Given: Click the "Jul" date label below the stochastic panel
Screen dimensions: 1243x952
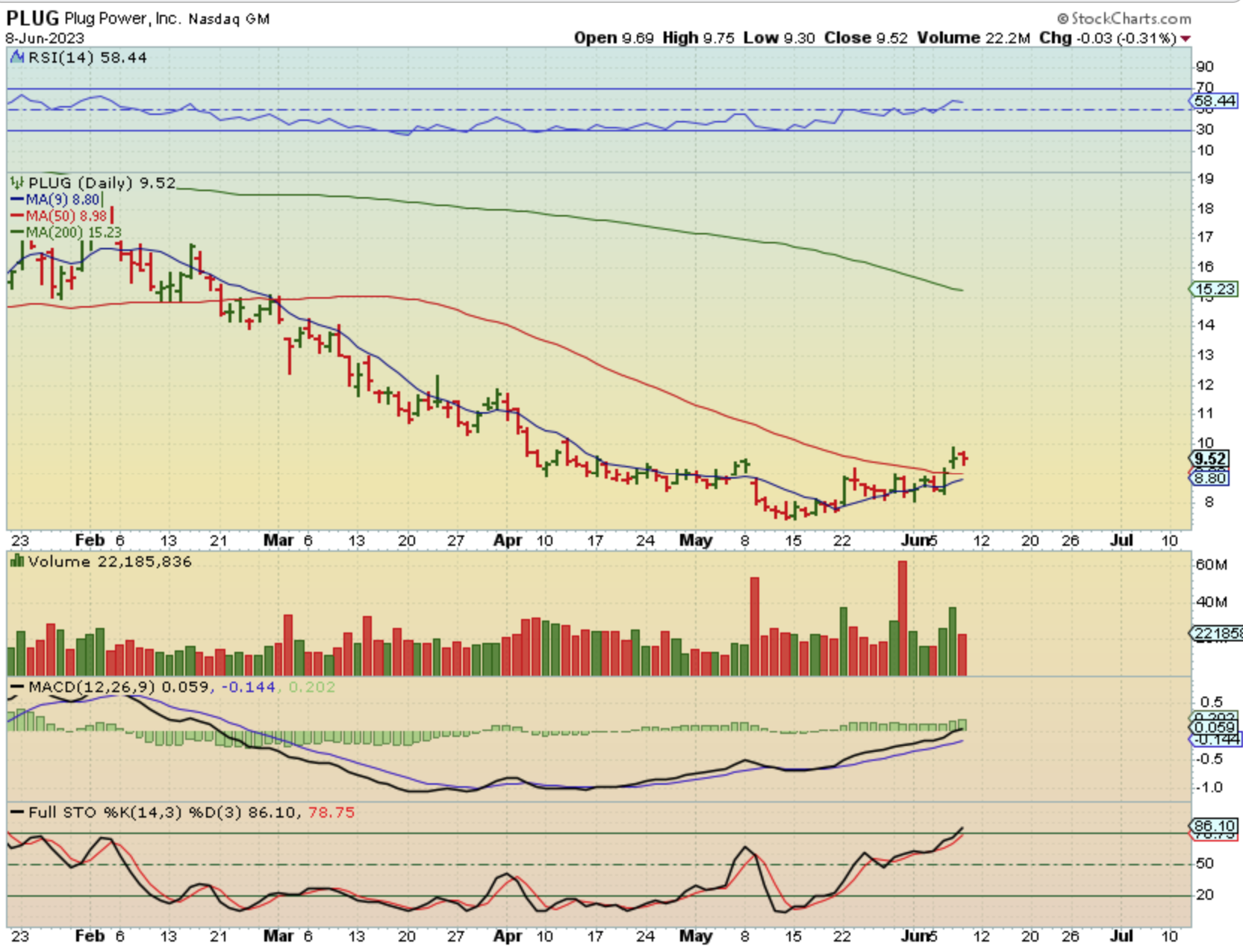Looking at the screenshot, I should (x=1122, y=936).
